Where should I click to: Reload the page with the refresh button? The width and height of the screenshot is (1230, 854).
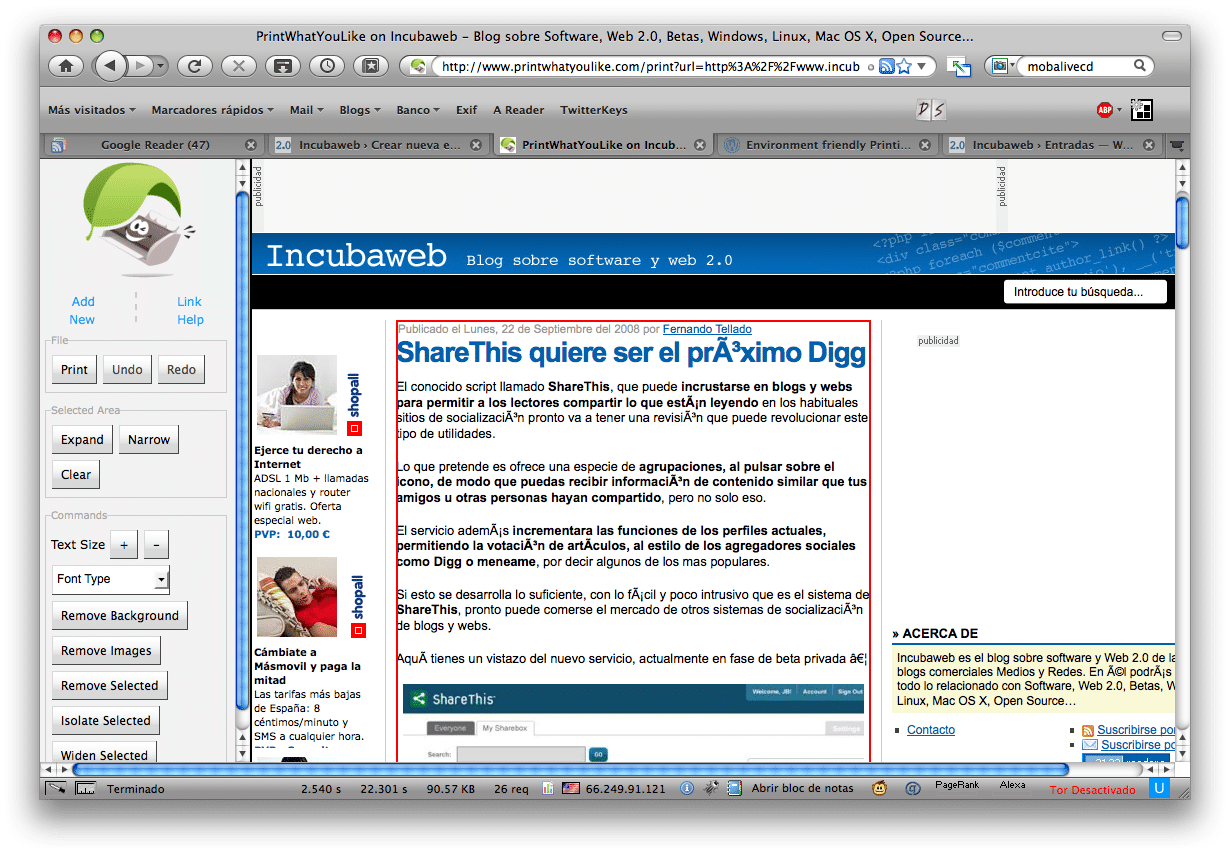point(194,66)
